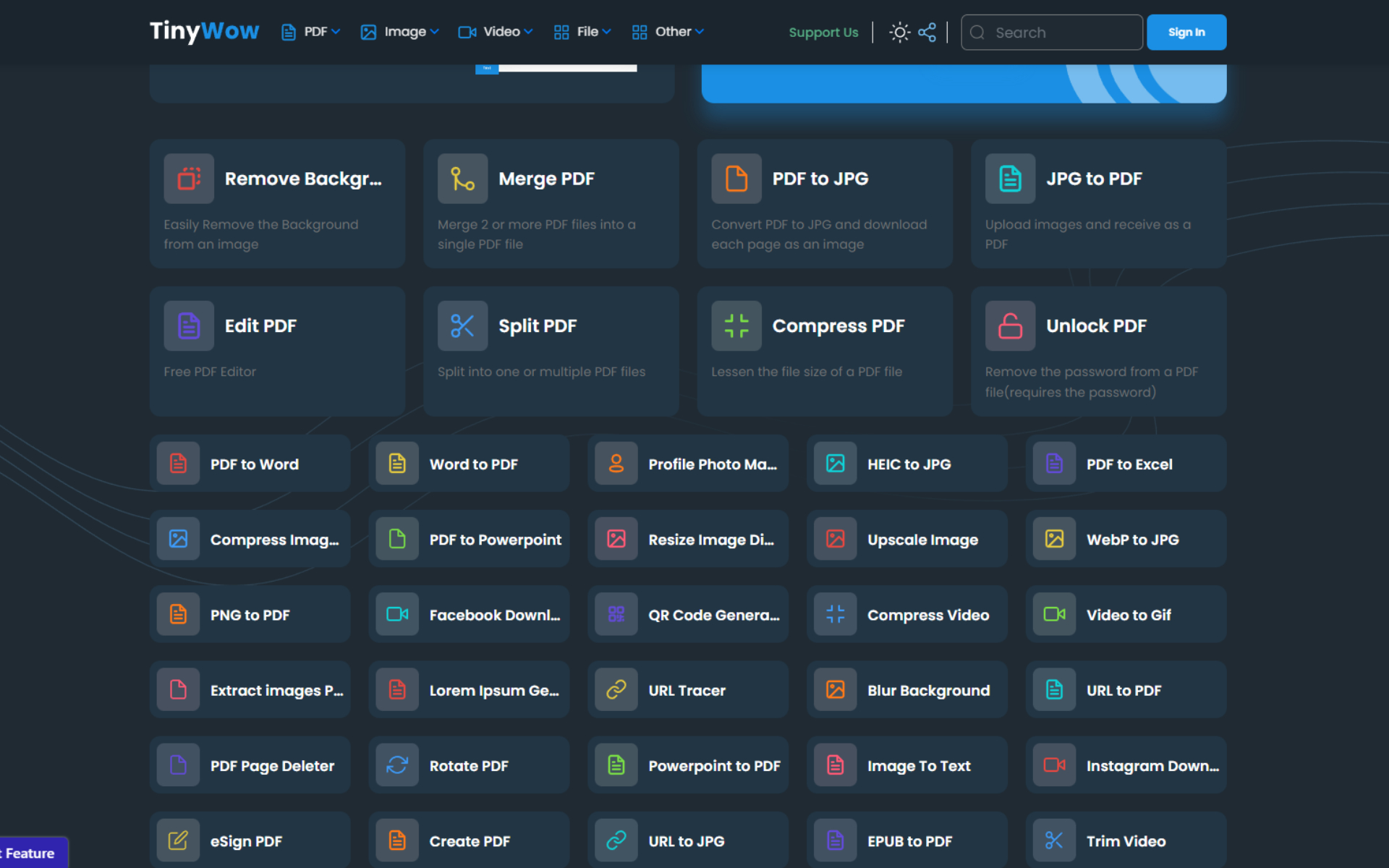Open the Extract images PDF tool
1389x868 pixels.
coord(250,689)
